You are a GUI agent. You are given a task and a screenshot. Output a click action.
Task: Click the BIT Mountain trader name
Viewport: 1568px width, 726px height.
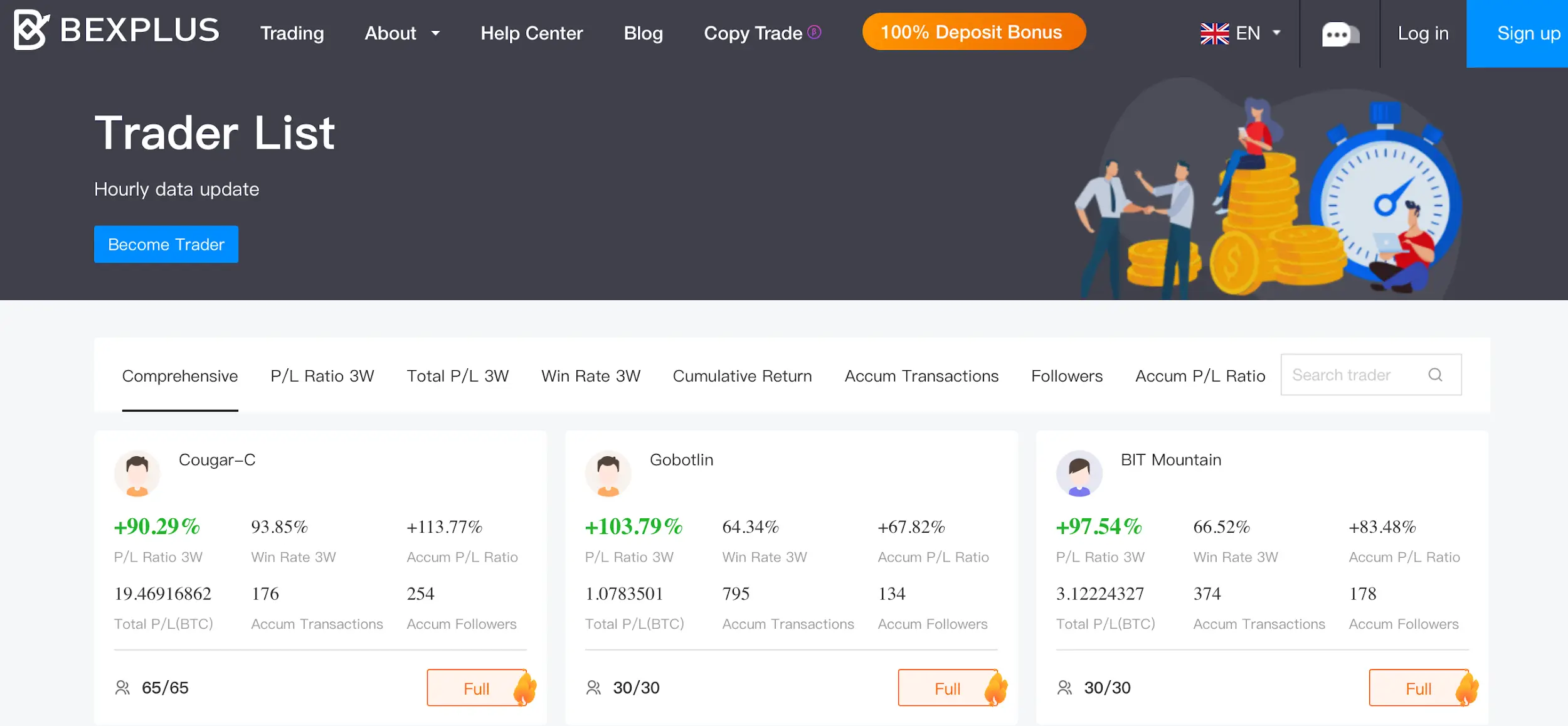[x=1170, y=460]
